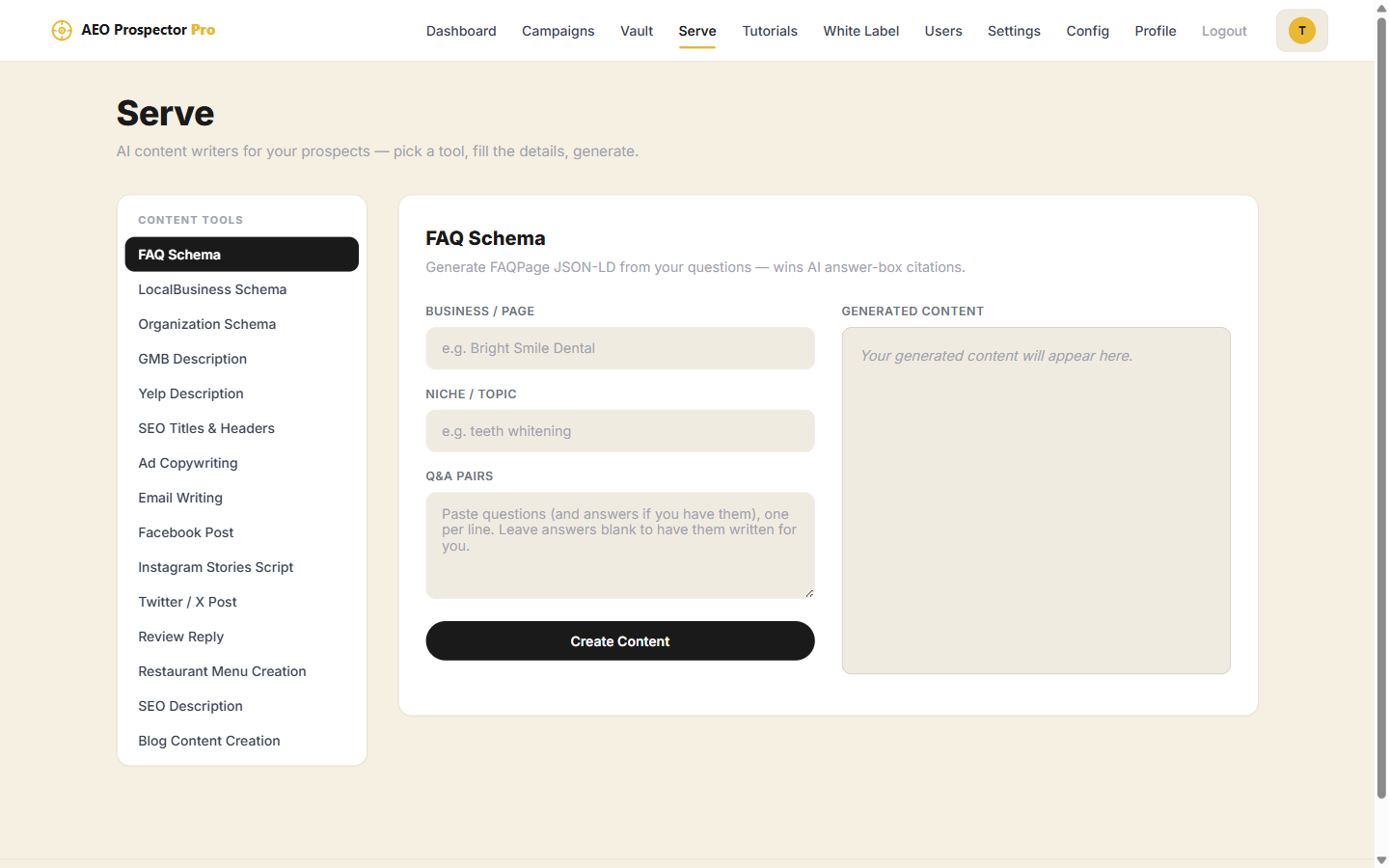Open the Config page
The width and height of the screenshot is (1389, 868).
[x=1088, y=31]
